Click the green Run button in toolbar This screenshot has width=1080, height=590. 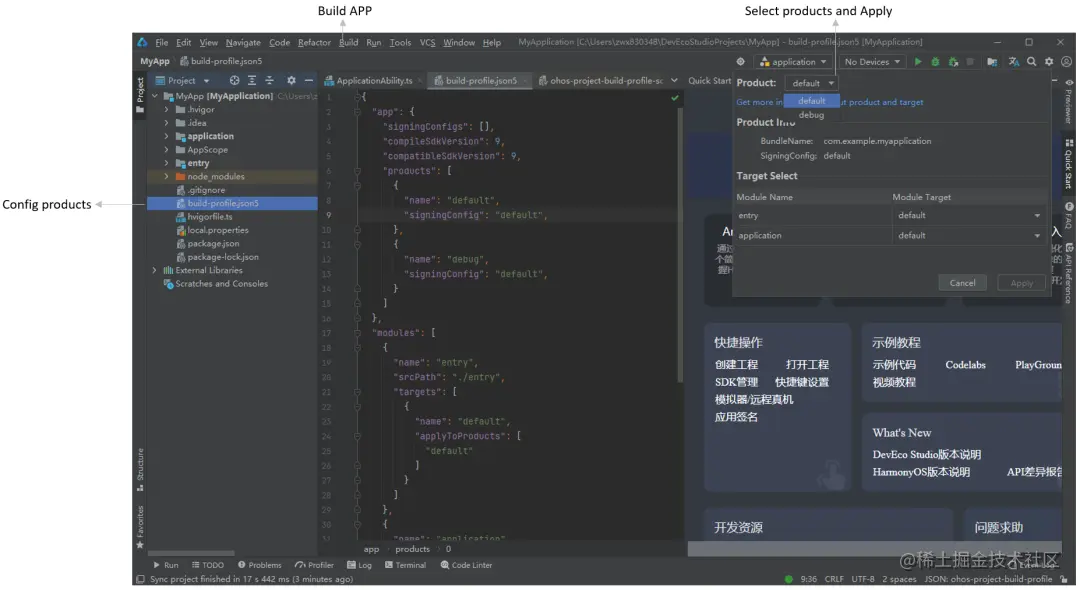coord(917,62)
